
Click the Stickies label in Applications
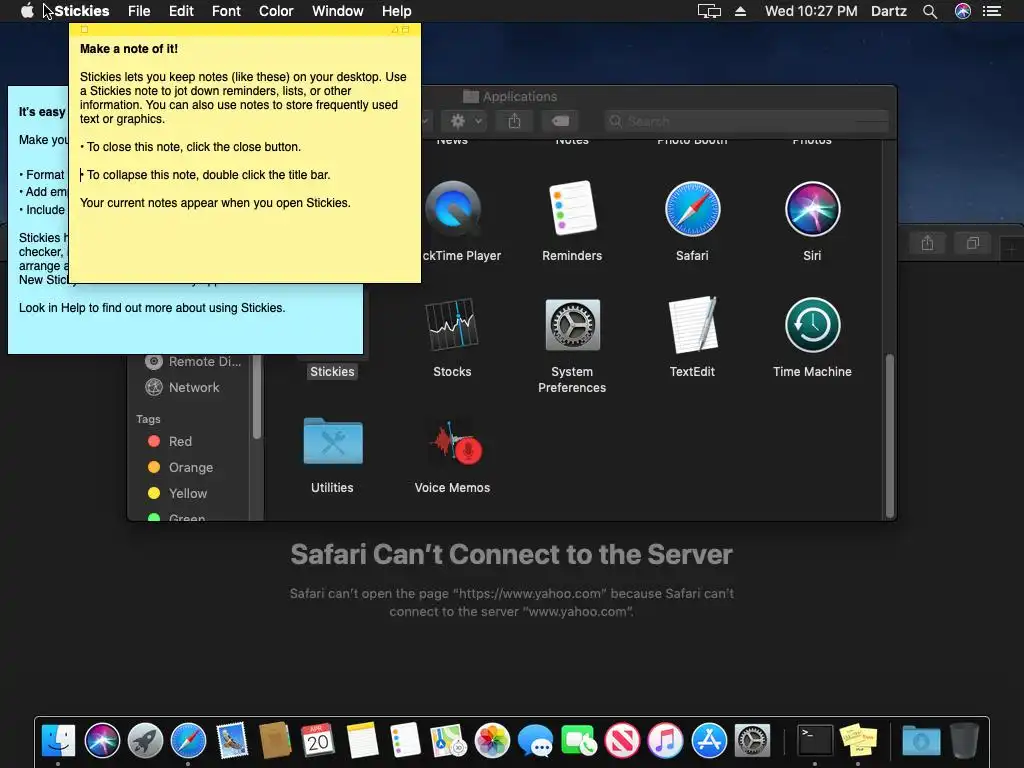[332, 372]
